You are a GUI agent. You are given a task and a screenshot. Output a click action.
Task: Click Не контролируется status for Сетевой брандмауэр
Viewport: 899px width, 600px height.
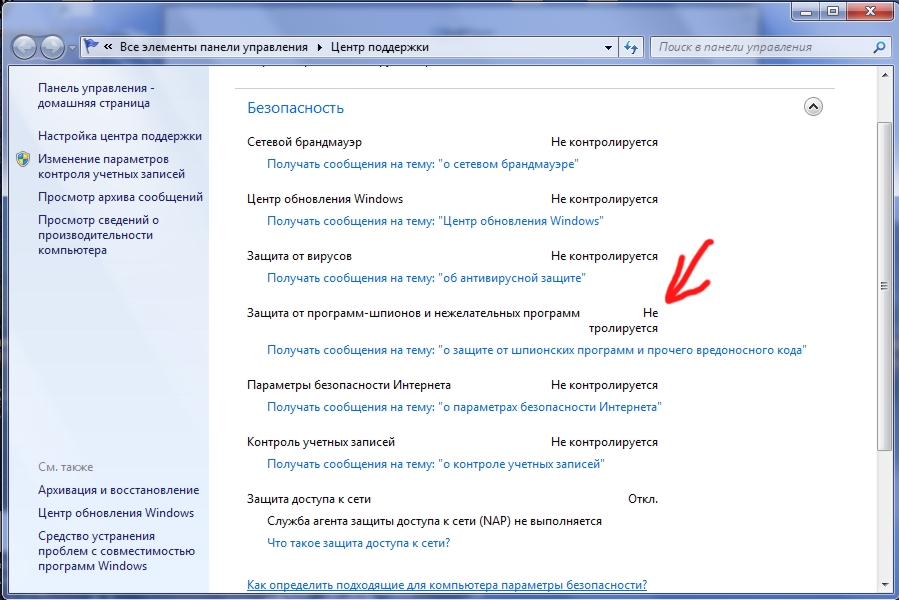click(604, 142)
